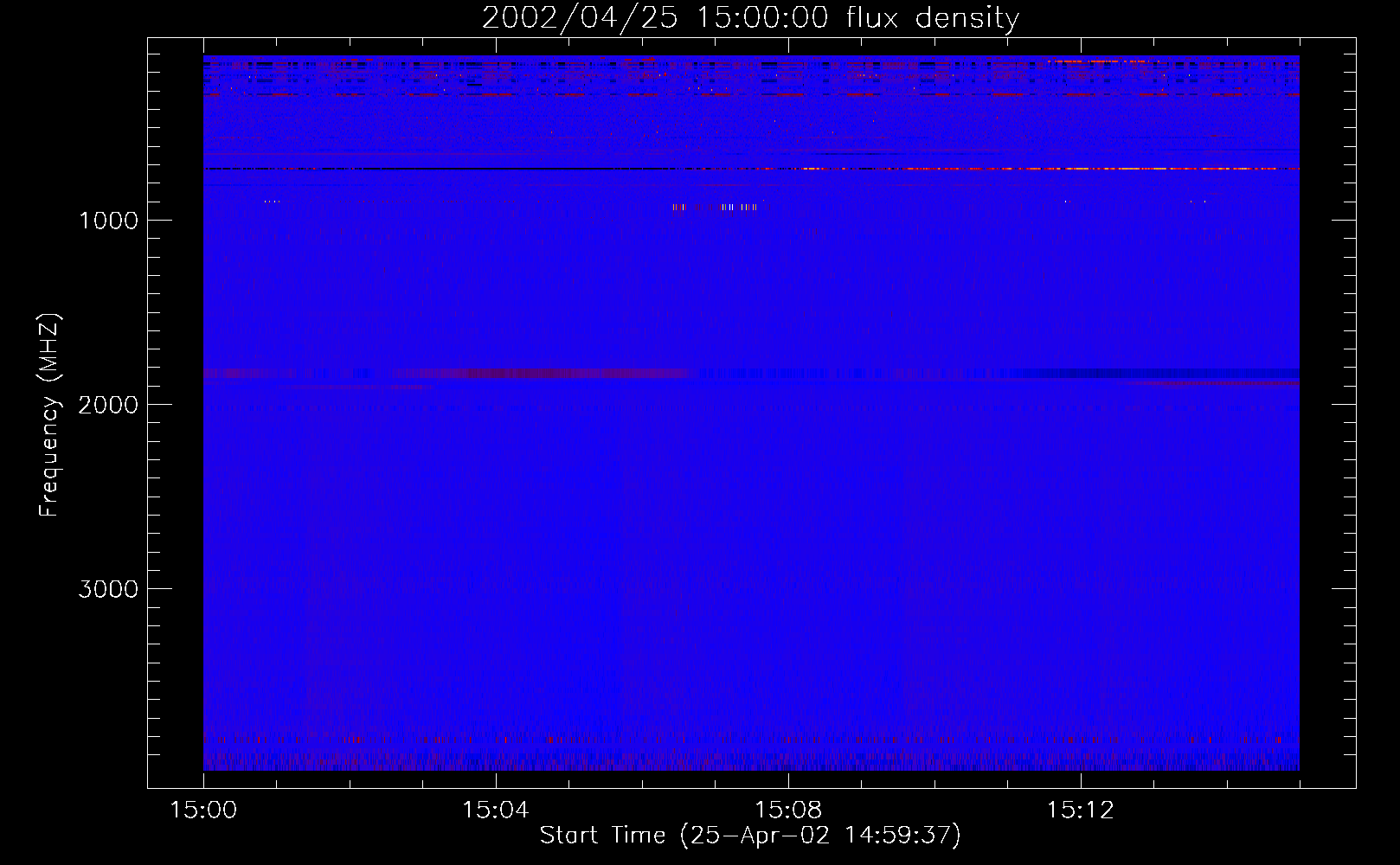The height and width of the screenshot is (865, 1400).
Task: Click the 3000 frequency tick label
Action: click(x=108, y=589)
